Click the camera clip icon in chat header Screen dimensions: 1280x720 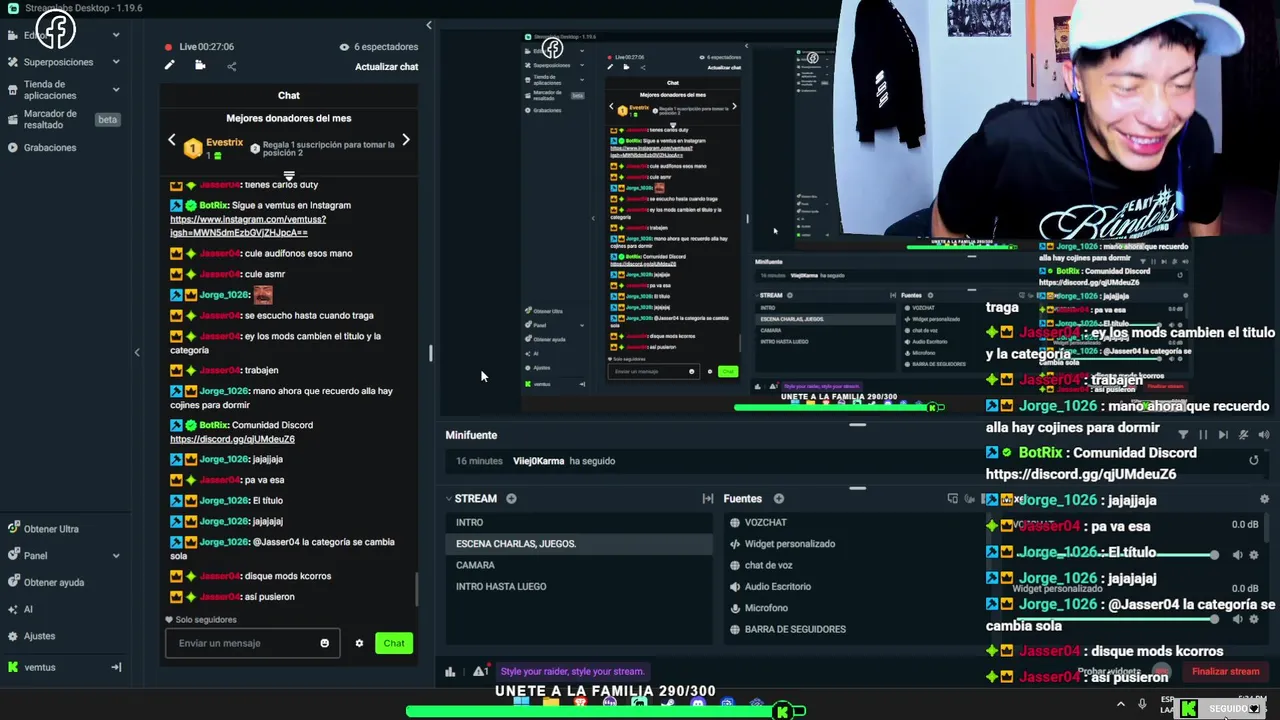[200, 66]
